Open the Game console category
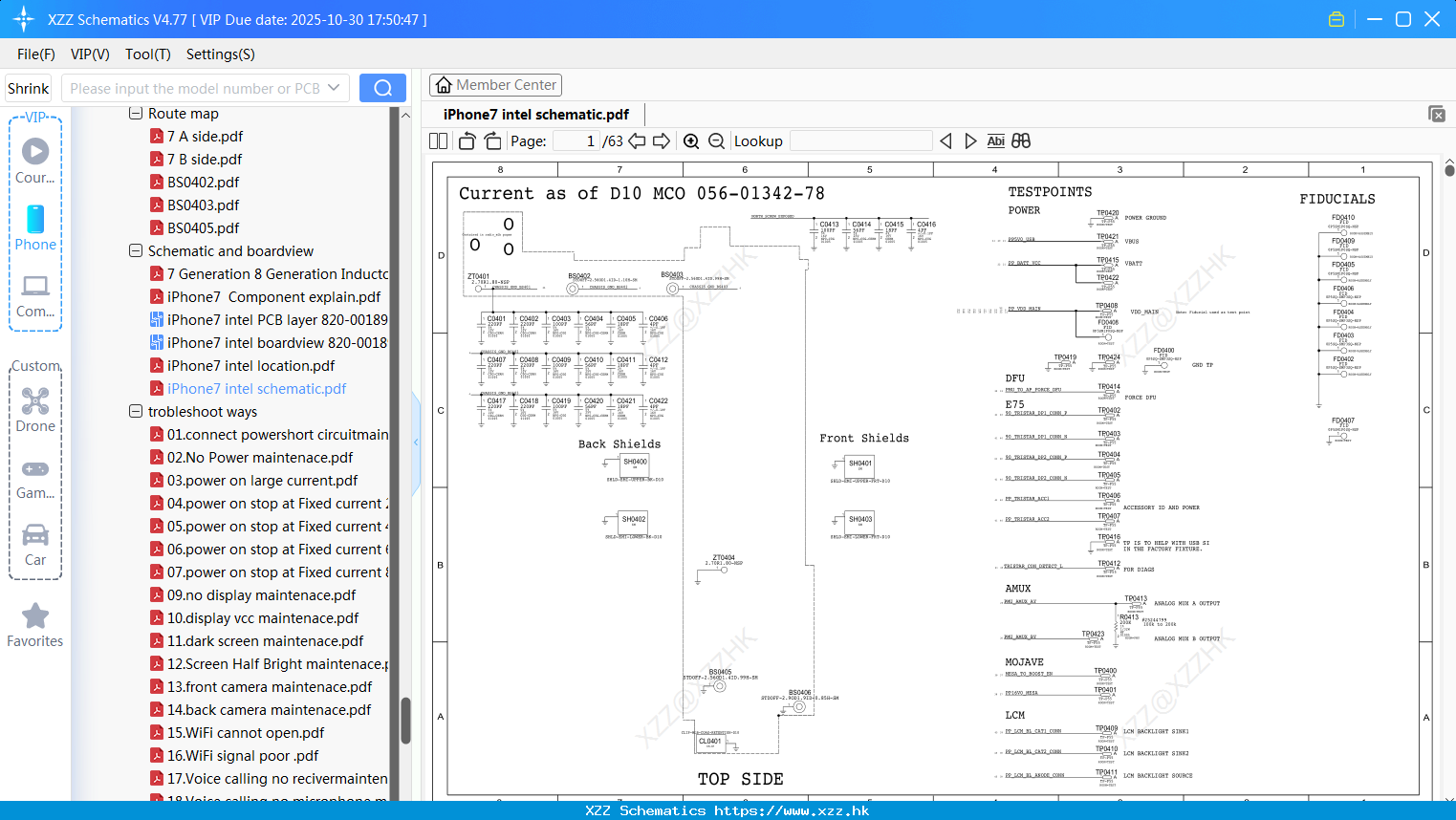 click(35, 478)
